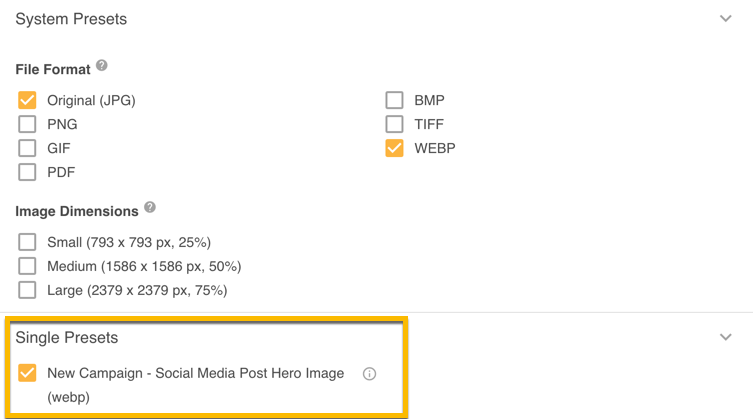Tick the GIF format checkbox
This screenshot has height=419, width=753.
(27, 148)
